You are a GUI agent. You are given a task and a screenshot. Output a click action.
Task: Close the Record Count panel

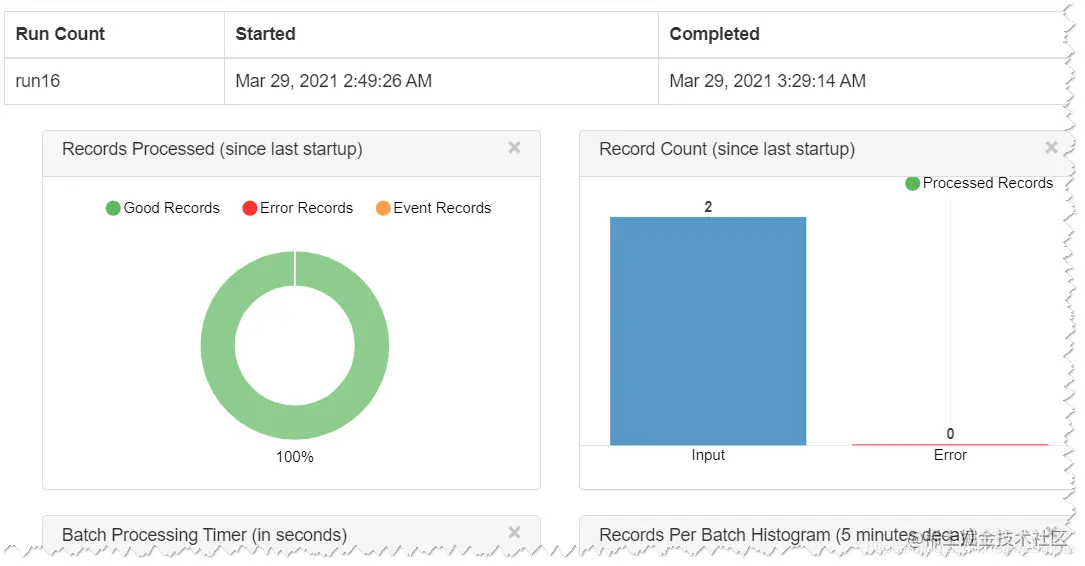coord(1051,147)
